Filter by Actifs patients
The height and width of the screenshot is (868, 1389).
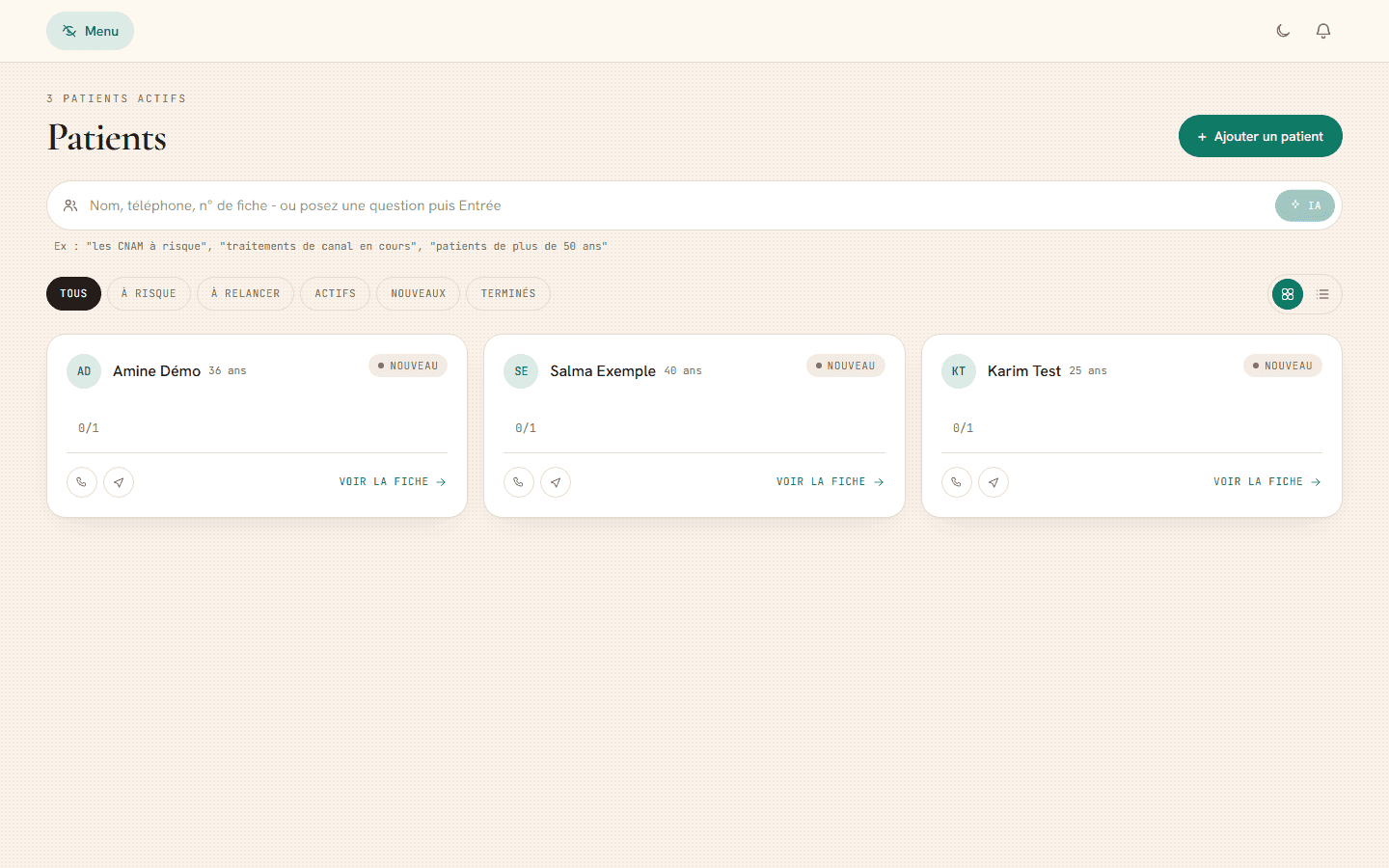pos(335,294)
